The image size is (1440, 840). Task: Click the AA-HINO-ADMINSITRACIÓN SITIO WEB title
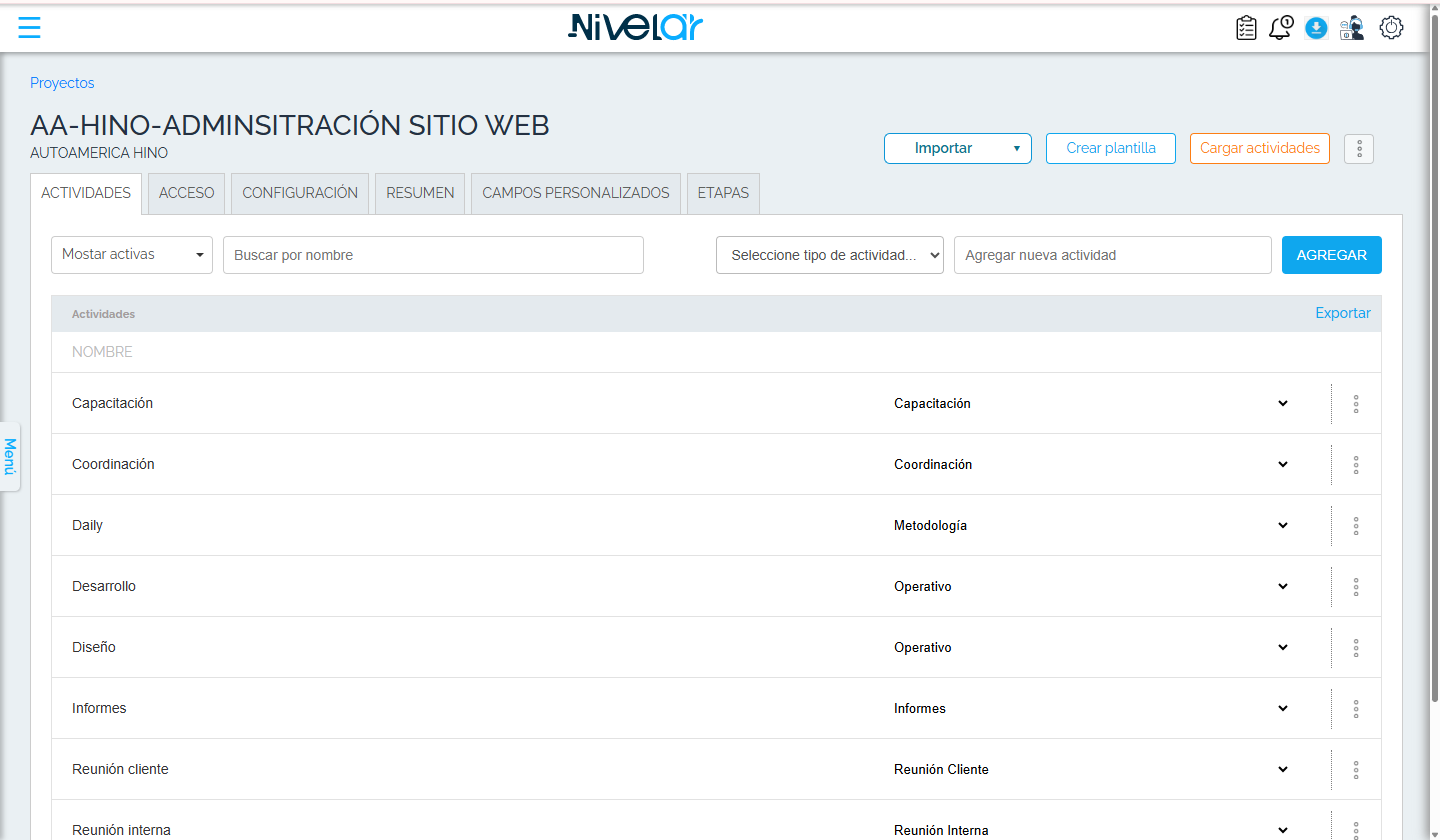(290, 125)
